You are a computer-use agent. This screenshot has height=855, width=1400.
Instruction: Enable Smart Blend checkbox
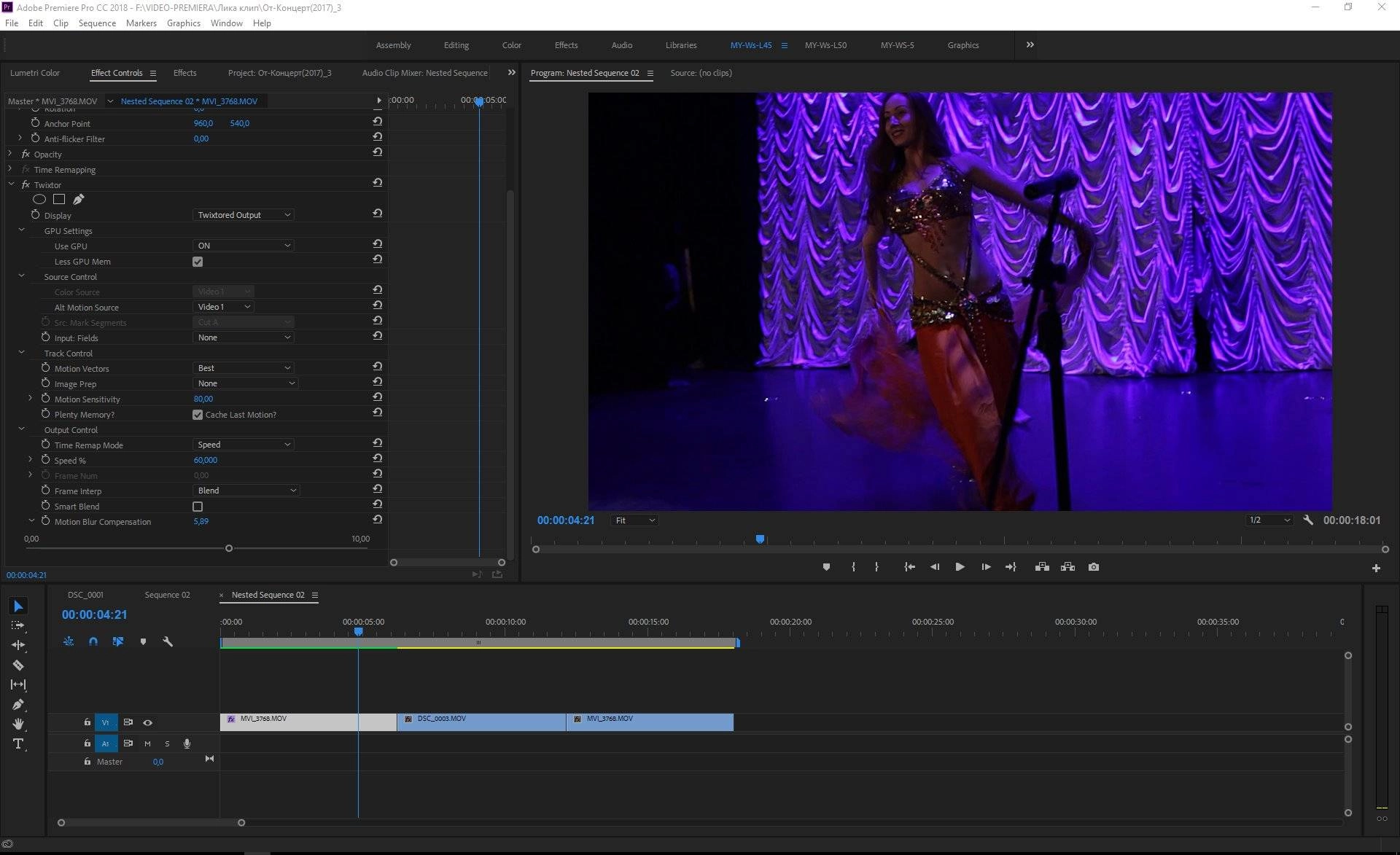pyautogui.click(x=198, y=507)
